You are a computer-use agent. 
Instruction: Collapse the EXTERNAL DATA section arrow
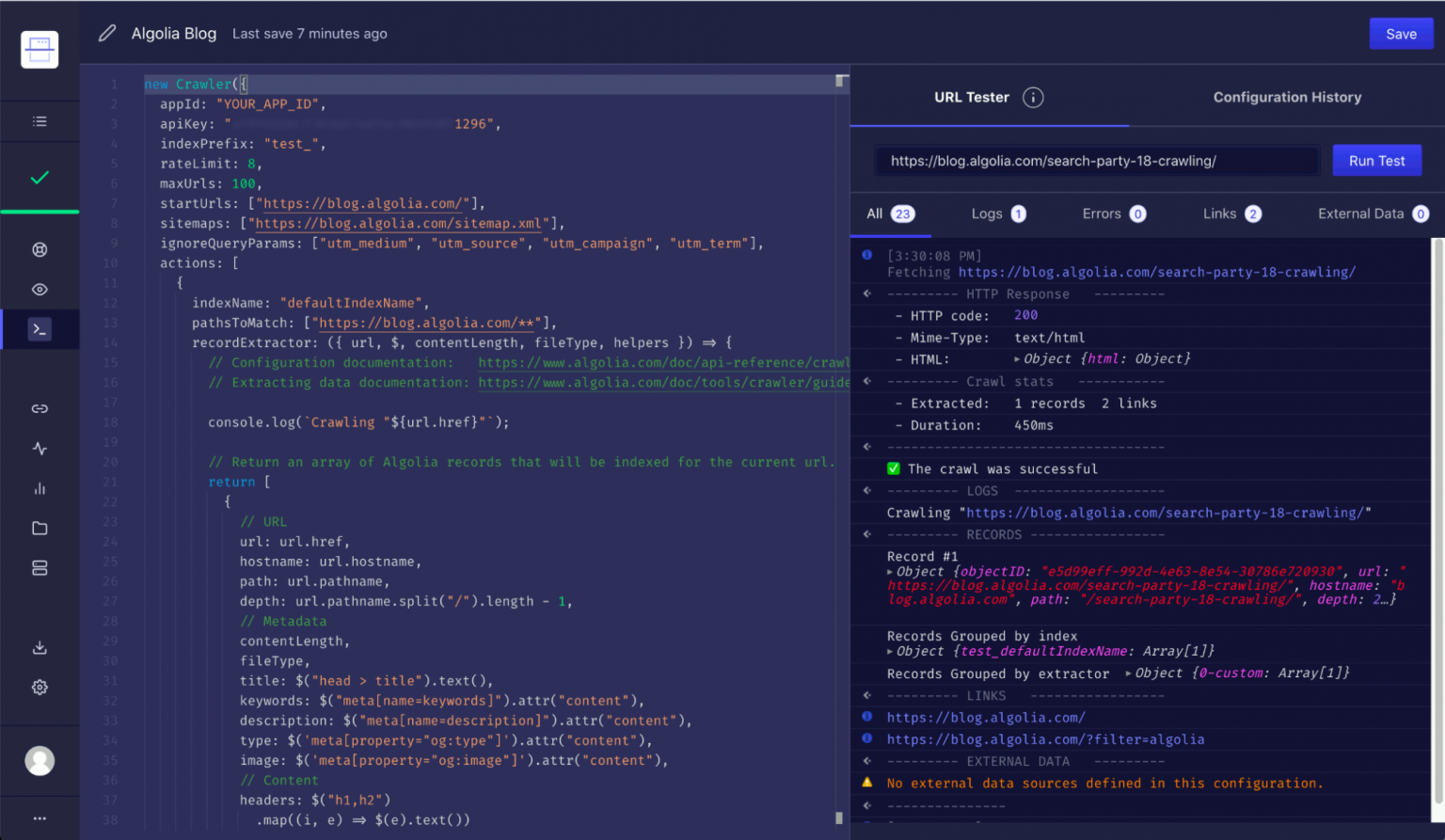click(x=867, y=761)
